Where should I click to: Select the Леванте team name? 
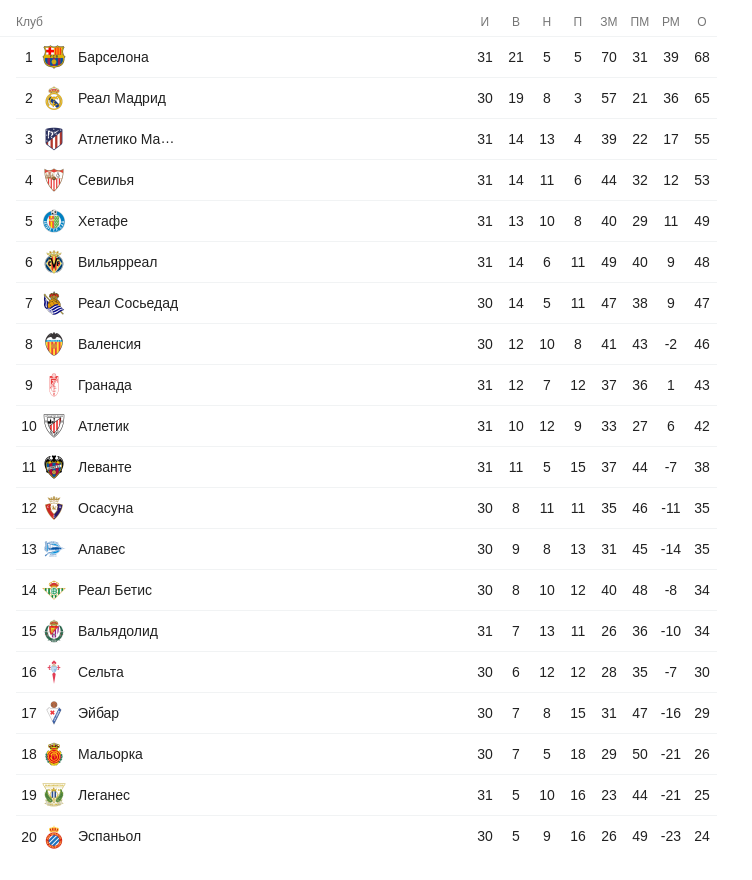[105, 467]
